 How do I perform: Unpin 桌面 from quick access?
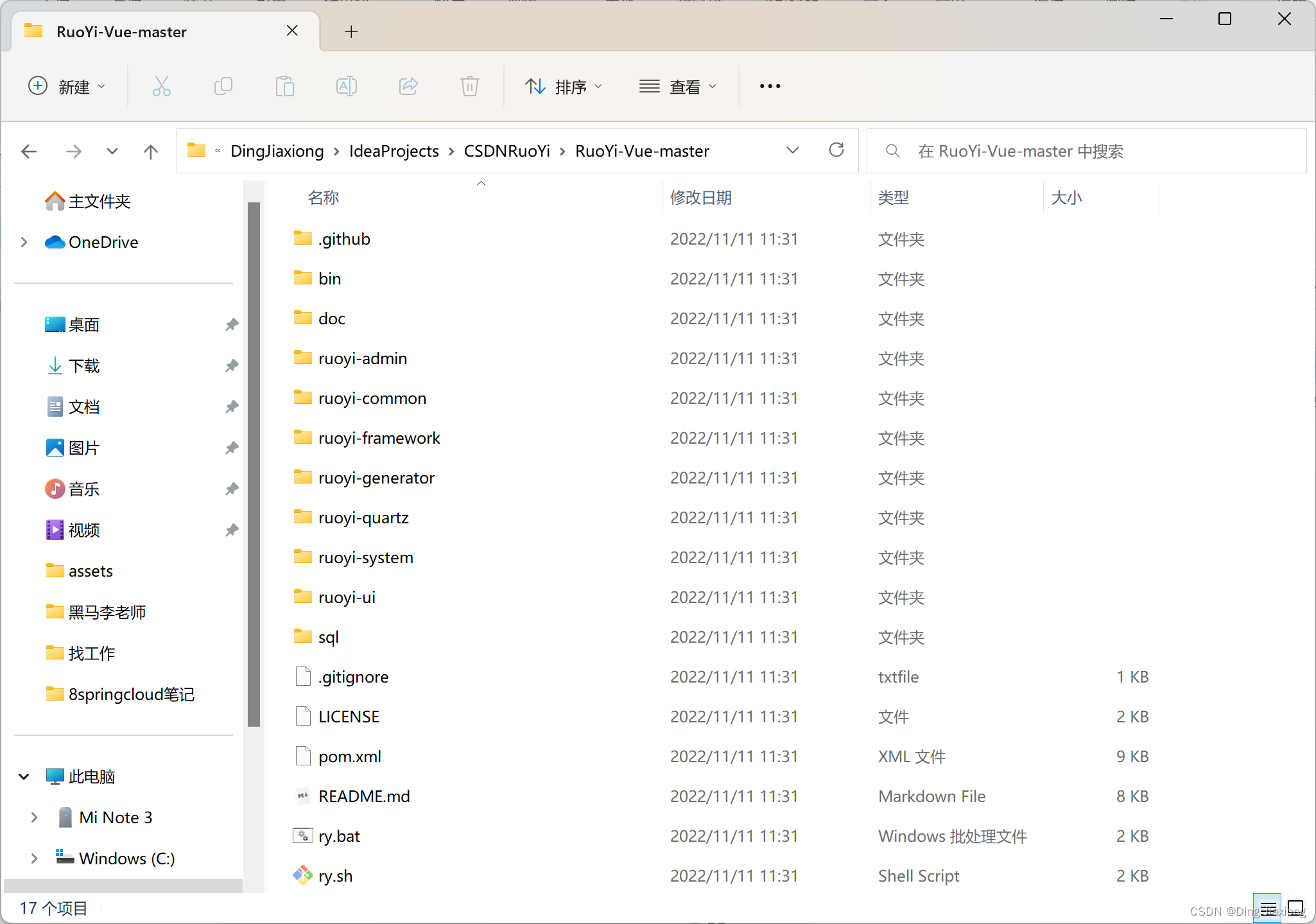pos(232,325)
